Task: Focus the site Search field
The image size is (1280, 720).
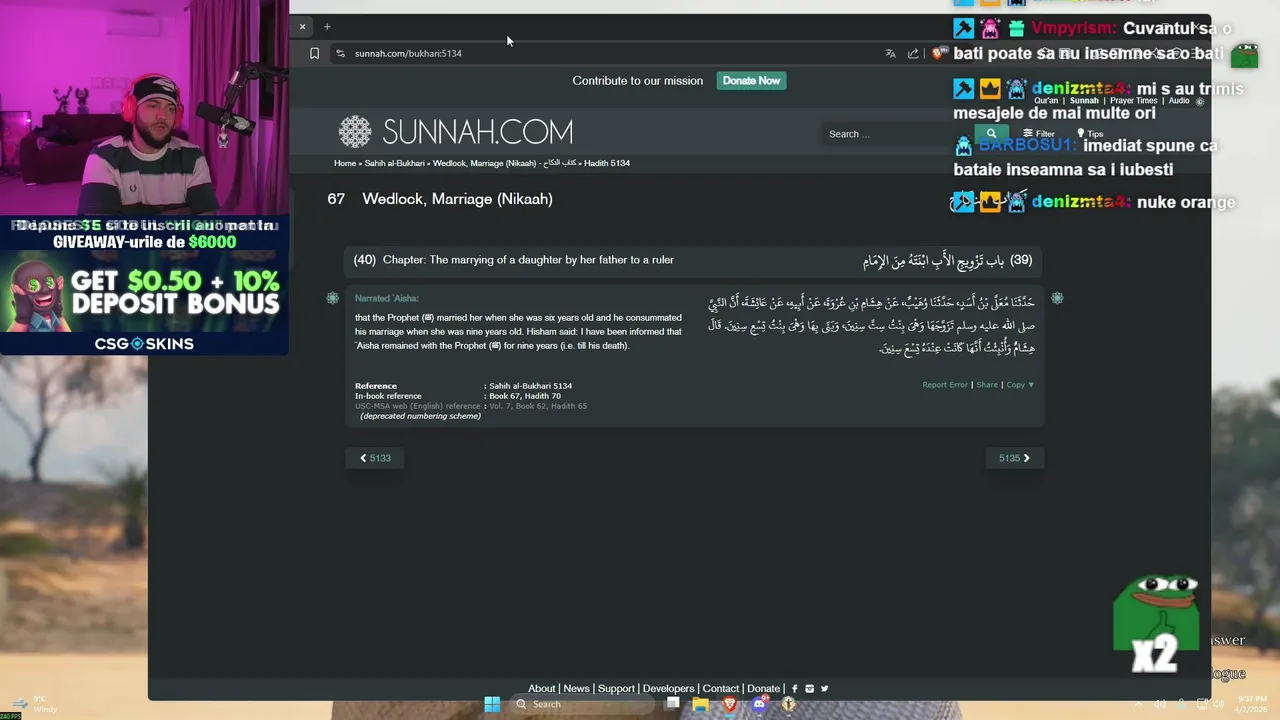Action: tap(898, 134)
